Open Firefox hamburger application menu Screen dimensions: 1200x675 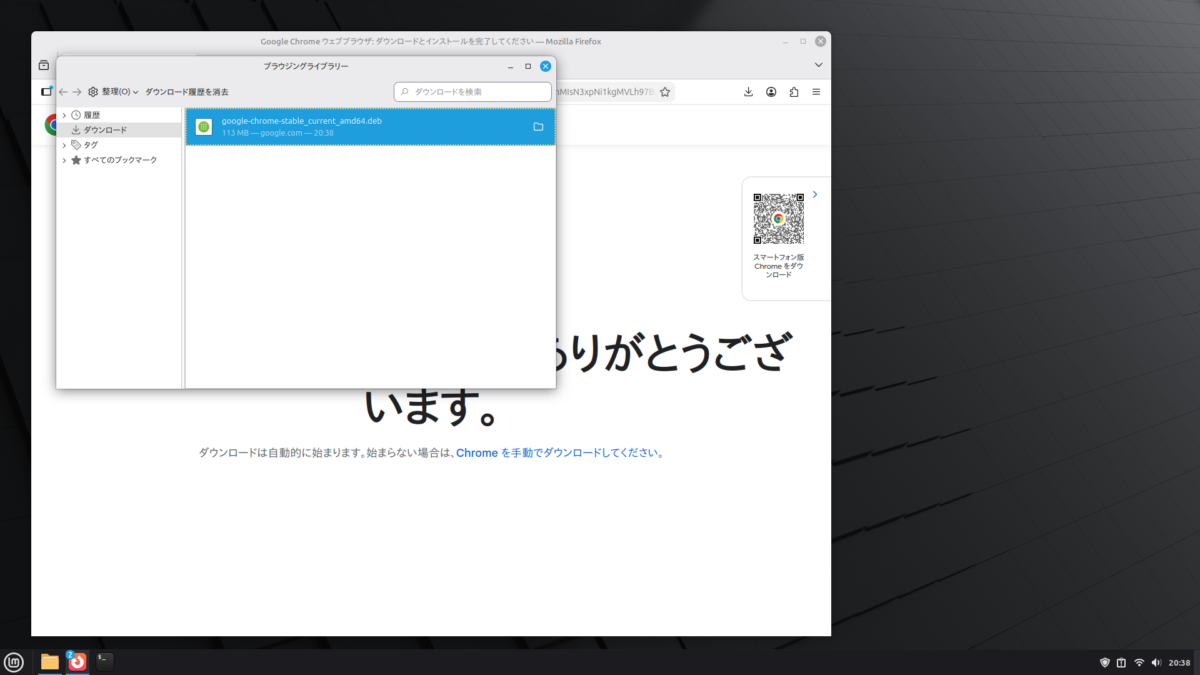[x=816, y=92]
